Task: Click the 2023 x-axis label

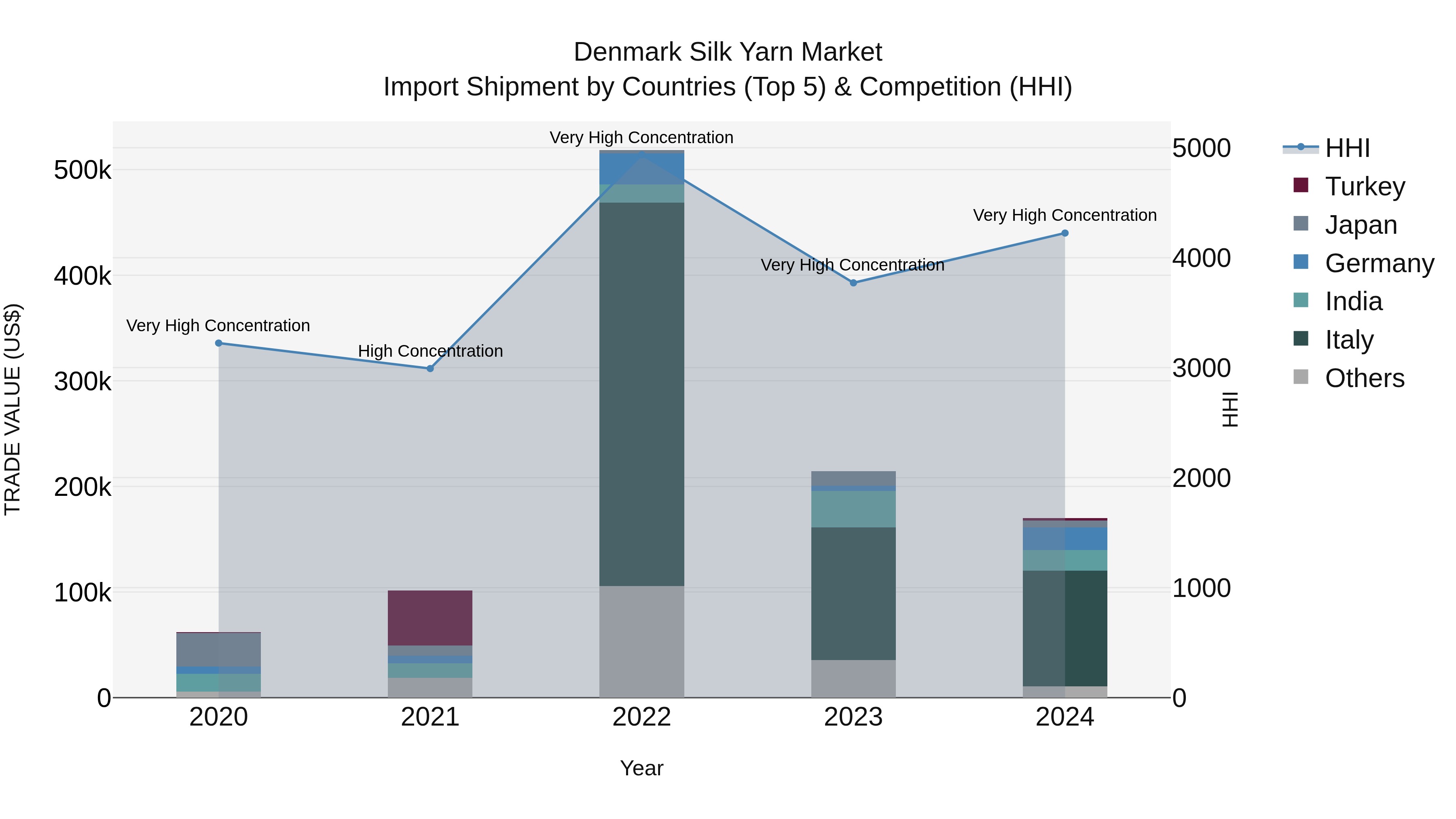Action: pos(853,717)
